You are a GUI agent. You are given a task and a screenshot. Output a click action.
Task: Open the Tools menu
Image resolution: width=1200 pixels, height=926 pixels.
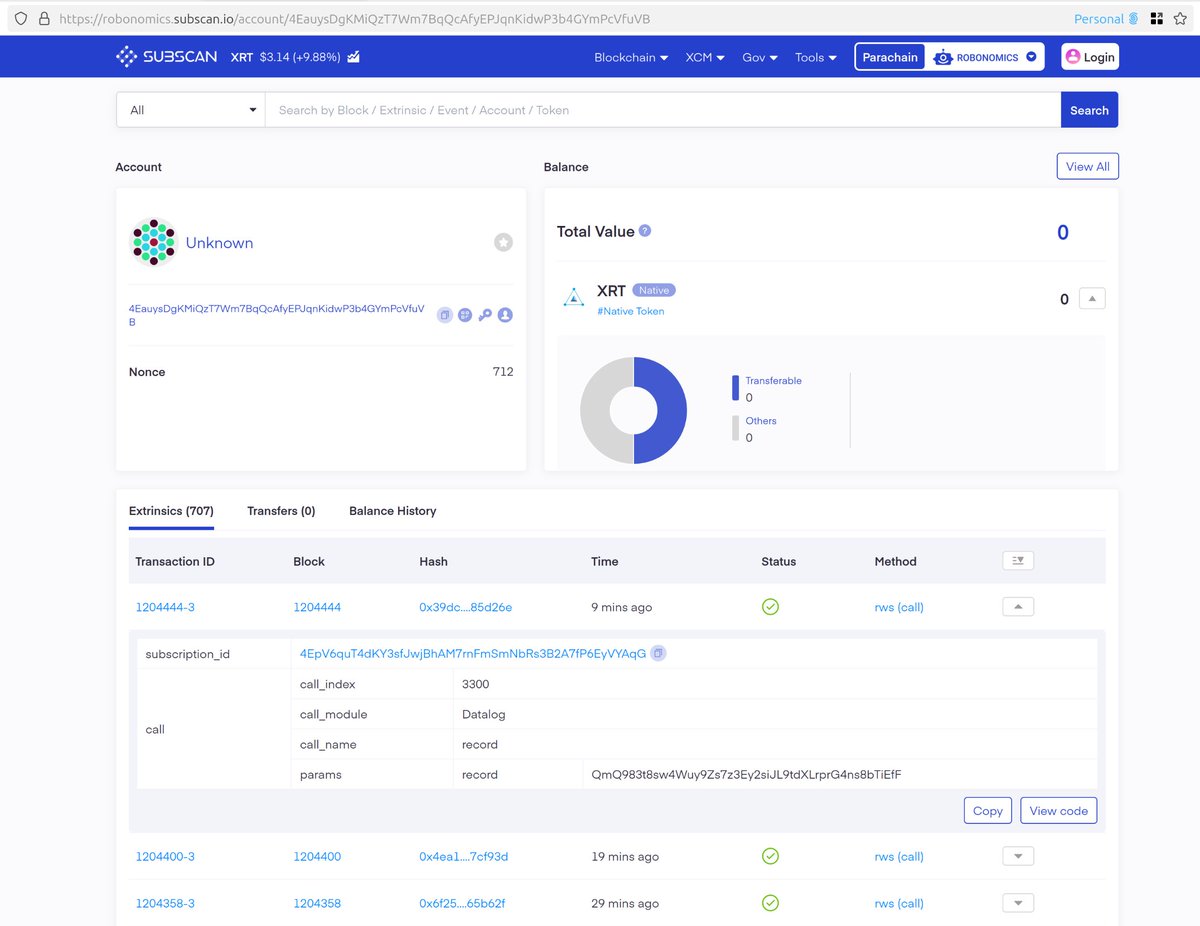816,57
